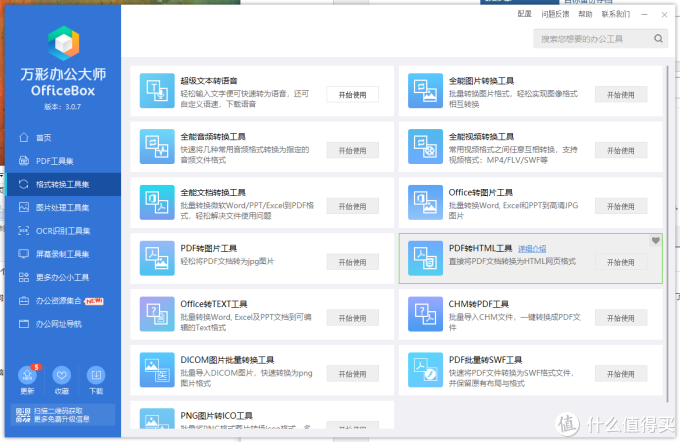Image resolution: width=680 pixels, height=442 pixels.
Task: Open 屏幕录制工具集 in sidebar
Action: (x=63, y=254)
